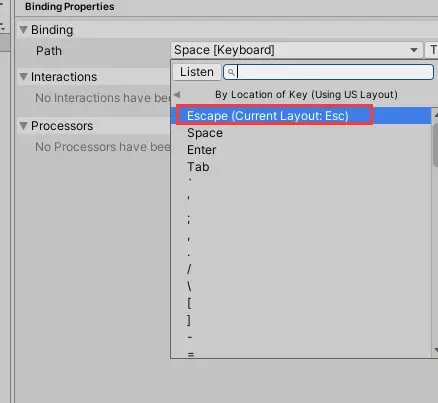Select the backslash key entry
This screenshot has height=403, width=438.
coord(189,286)
